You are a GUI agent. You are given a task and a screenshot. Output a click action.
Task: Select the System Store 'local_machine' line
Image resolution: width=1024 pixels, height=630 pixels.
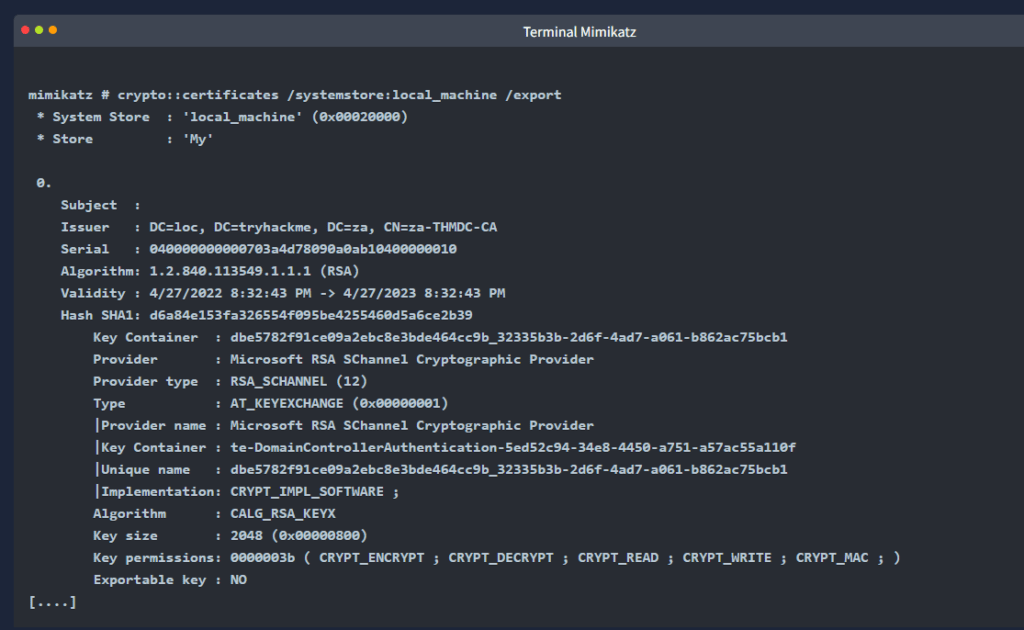[x=222, y=117]
